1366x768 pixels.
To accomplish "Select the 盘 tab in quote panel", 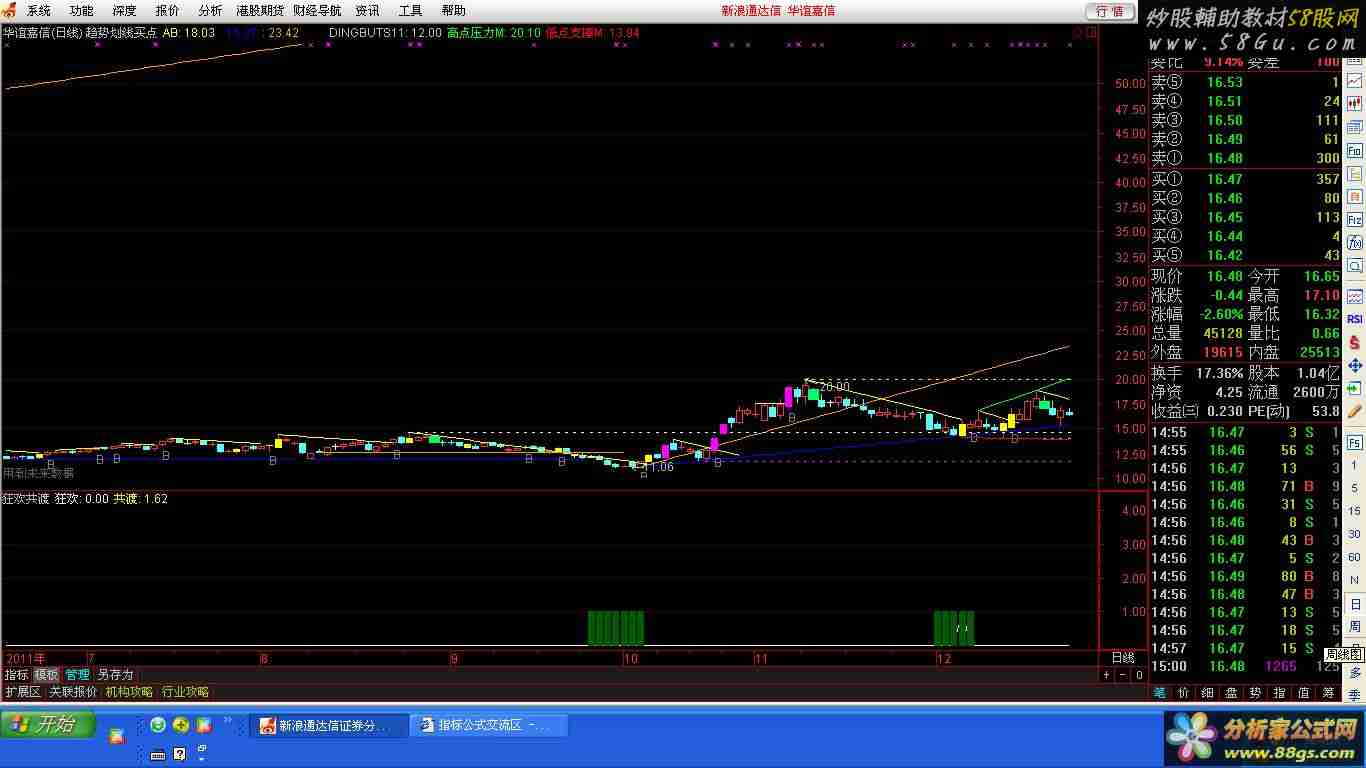I will pos(1232,692).
